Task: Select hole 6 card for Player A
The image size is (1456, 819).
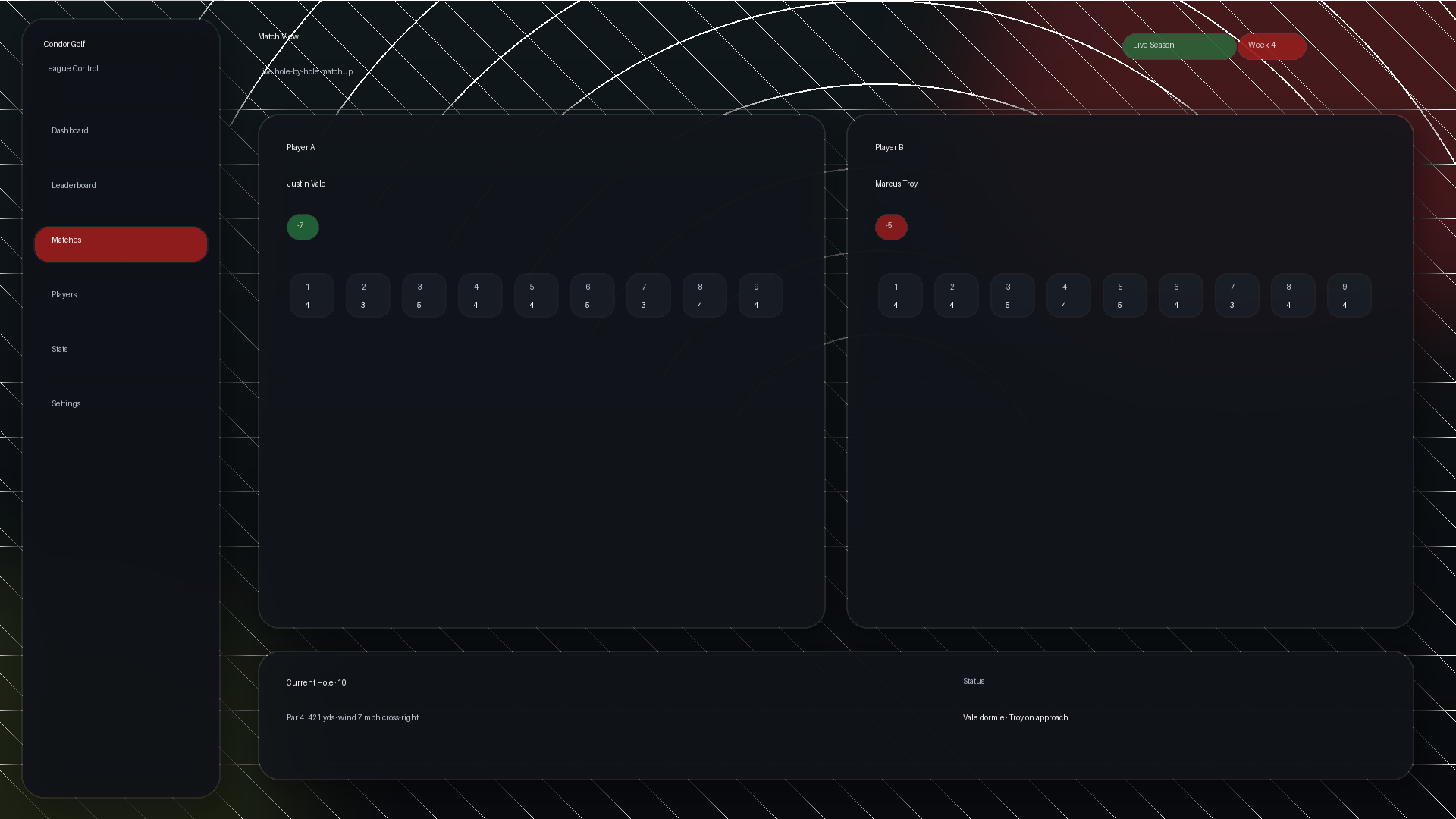Action: [x=592, y=295]
